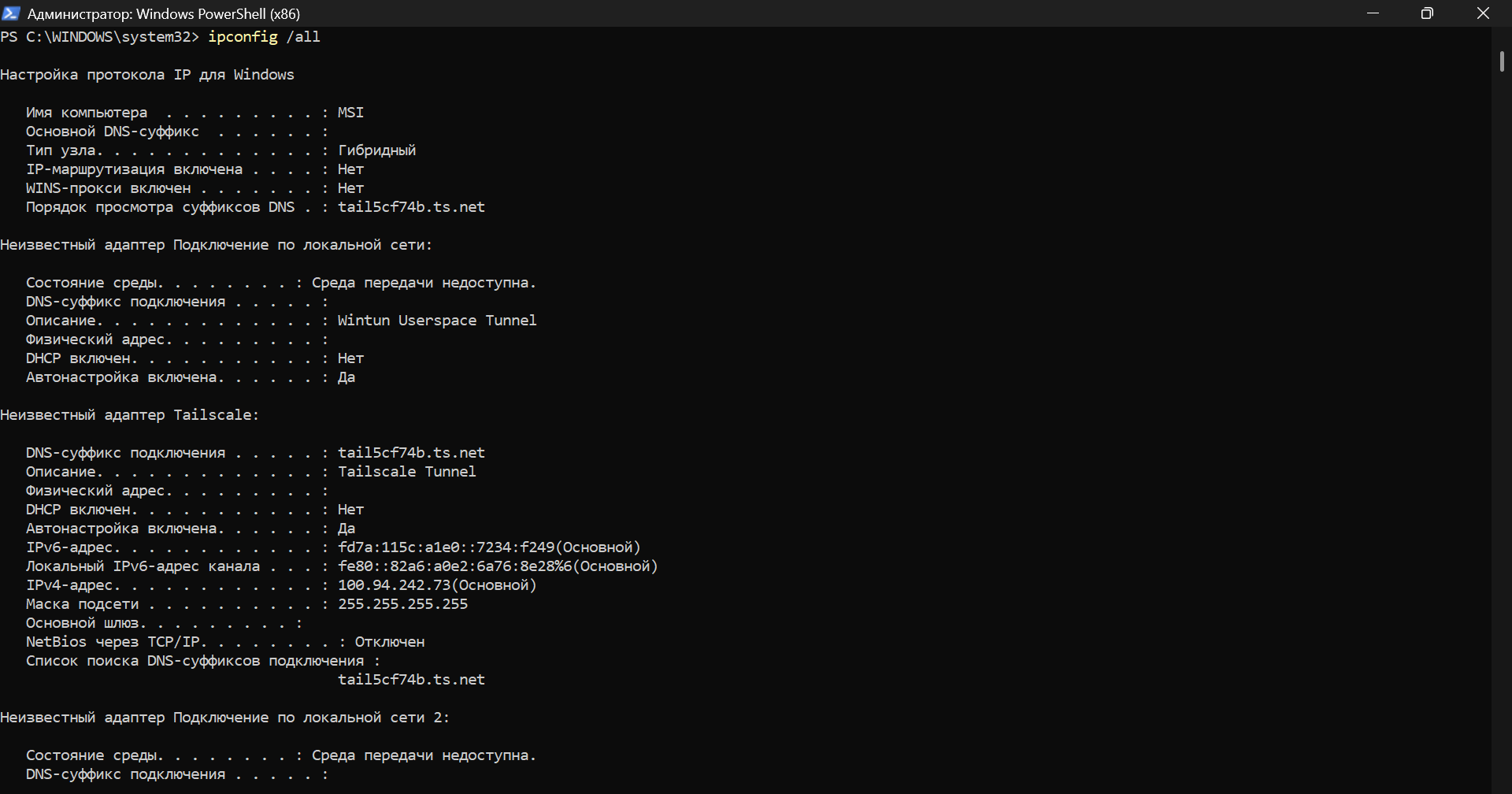Click the node type value 'Гибридный'
The width and height of the screenshot is (1512, 794).
click(x=376, y=150)
